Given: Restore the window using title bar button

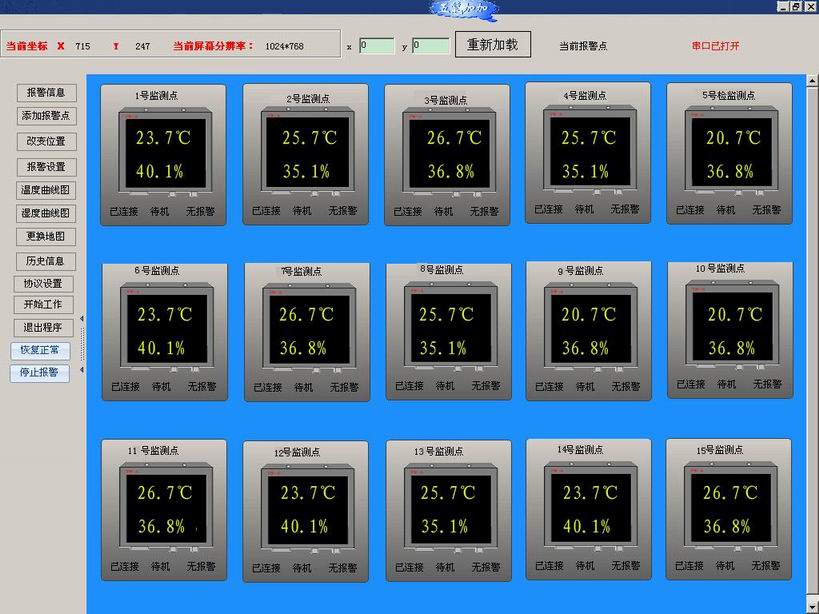Looking at the screenshot, I should coord(796,6).
